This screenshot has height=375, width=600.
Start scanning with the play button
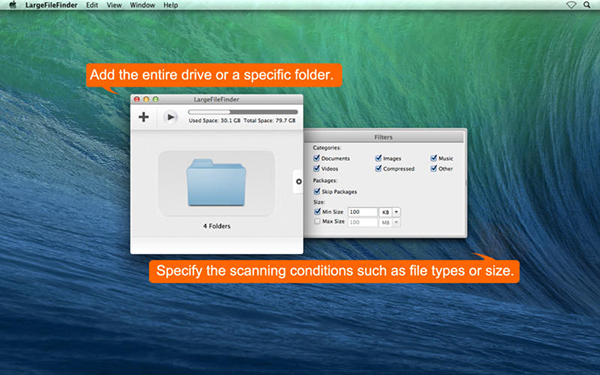click(171, 117)
